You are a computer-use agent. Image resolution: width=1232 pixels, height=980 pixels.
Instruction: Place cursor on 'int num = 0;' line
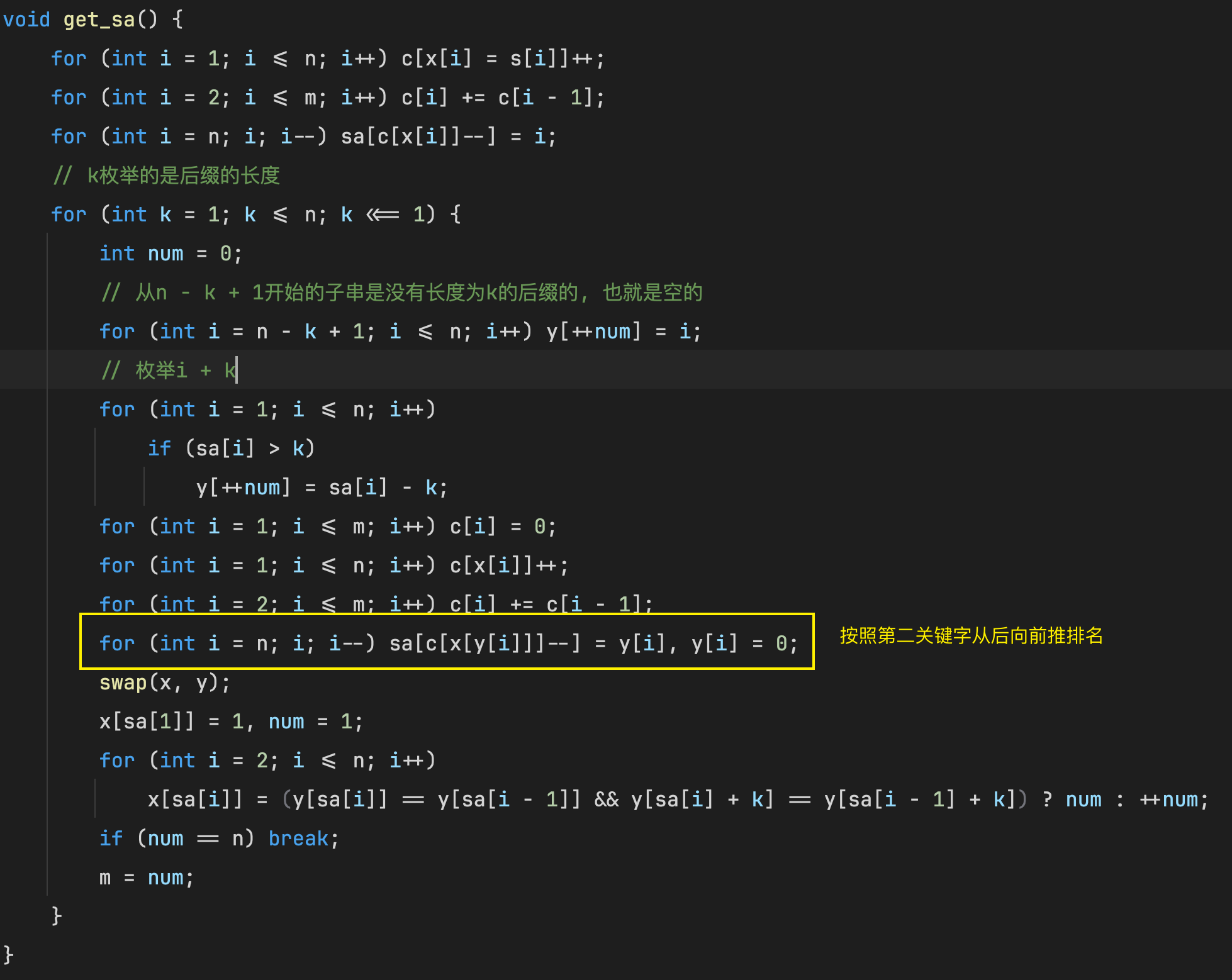170,253
